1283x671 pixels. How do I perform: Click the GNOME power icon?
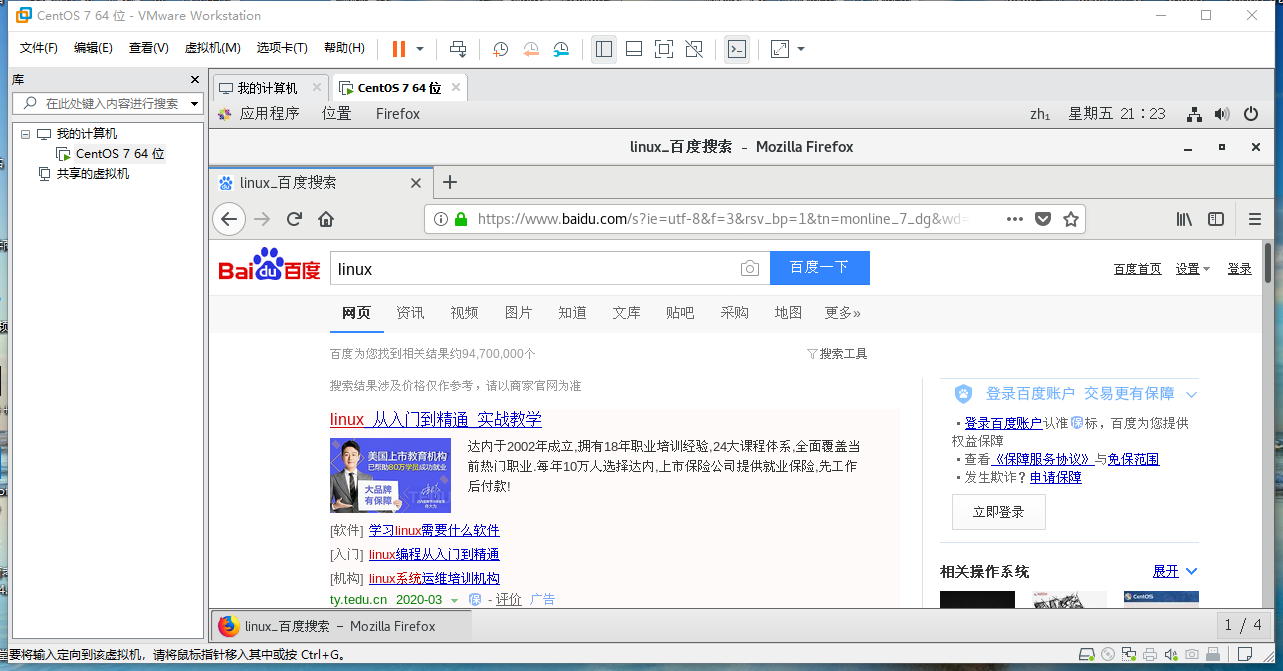(x=1250, y=114)
